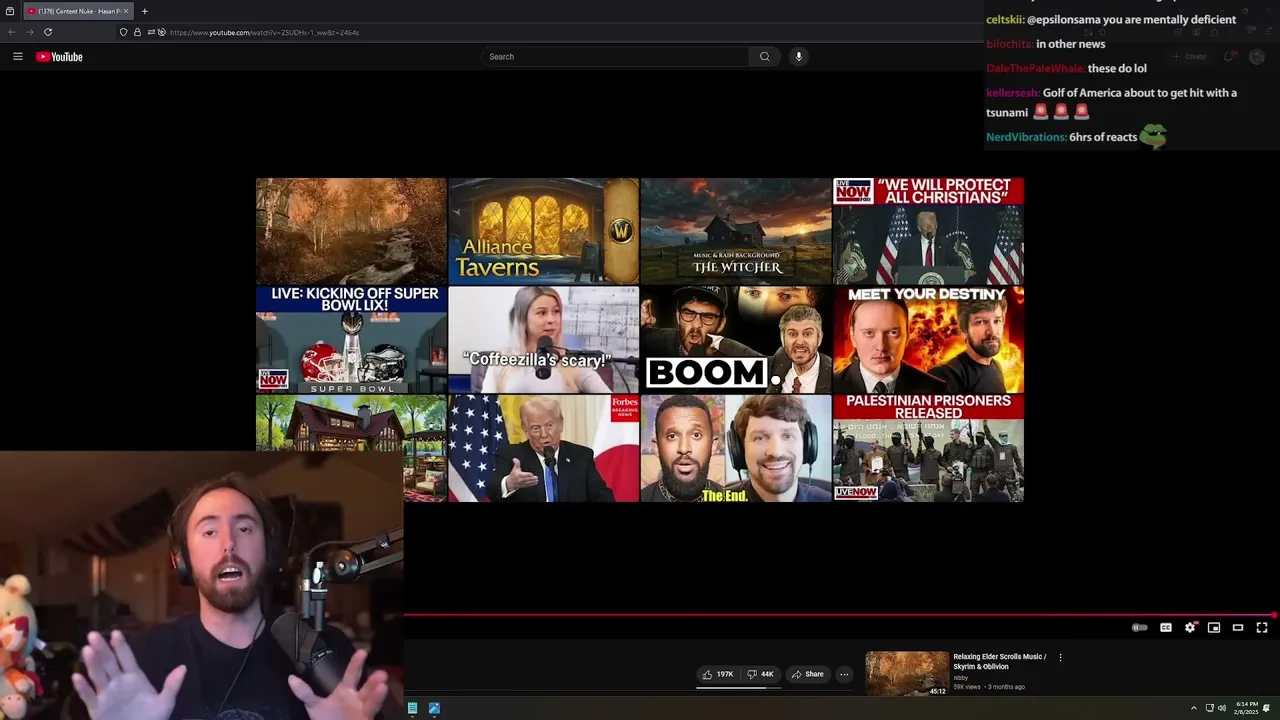Open the notepad app in taskbar
1280x720 pixels.
pos(412,708)
